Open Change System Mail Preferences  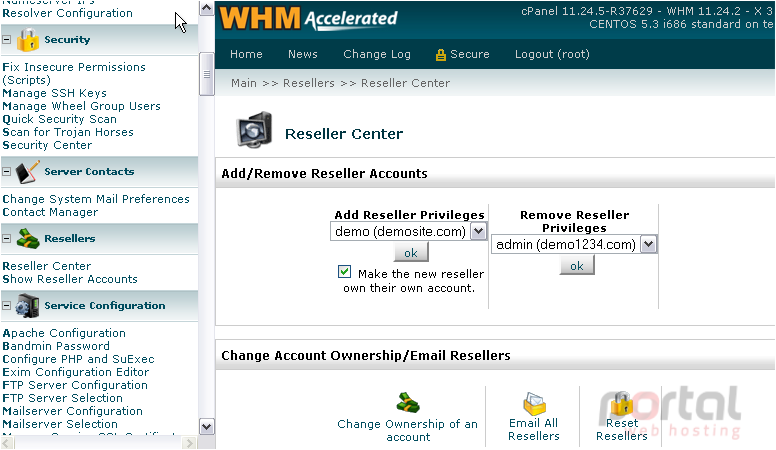click(x=96, y=199)
